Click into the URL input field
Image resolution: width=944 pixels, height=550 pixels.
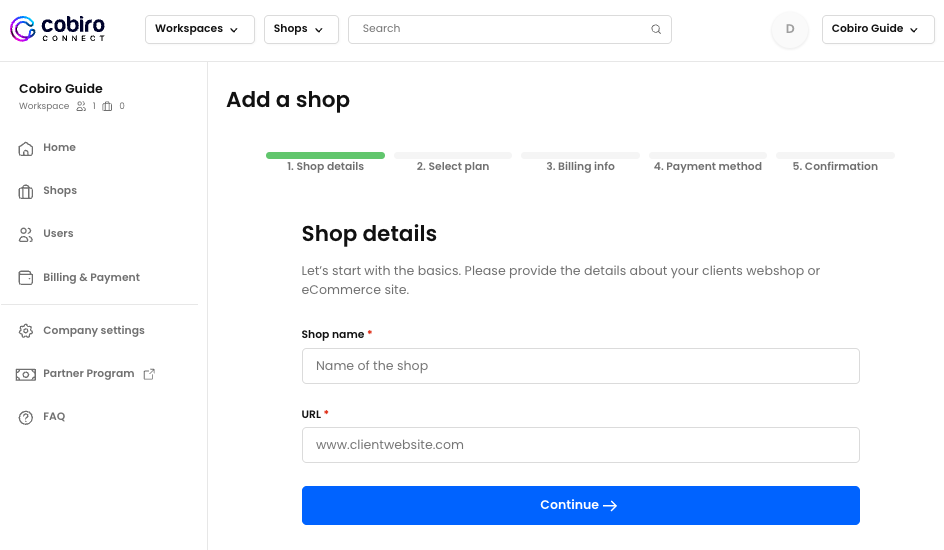point(580,445)
